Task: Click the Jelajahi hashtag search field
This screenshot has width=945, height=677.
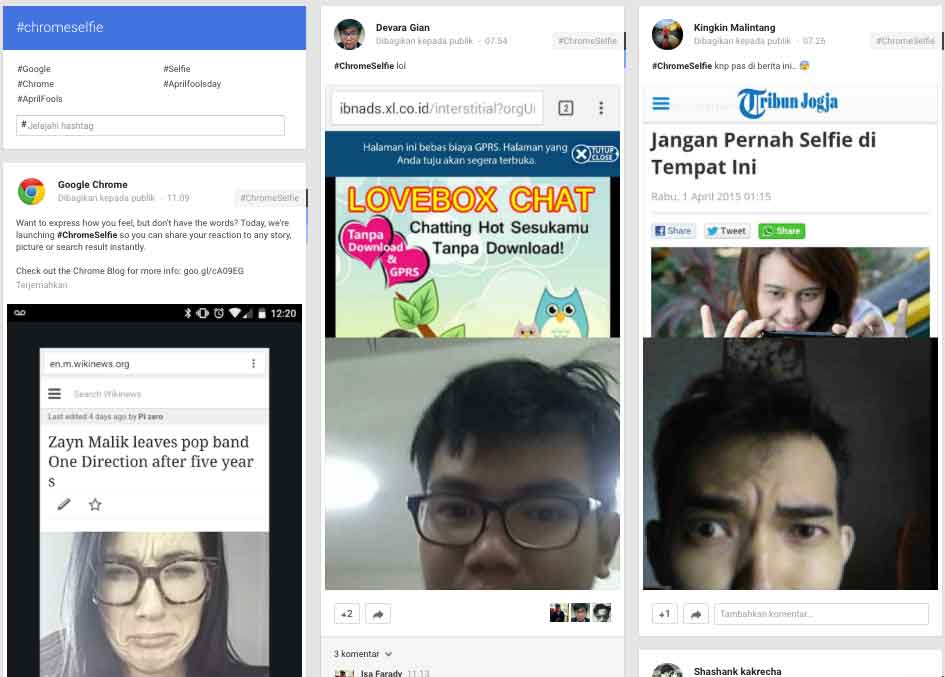Action: [x=151, y=125]
